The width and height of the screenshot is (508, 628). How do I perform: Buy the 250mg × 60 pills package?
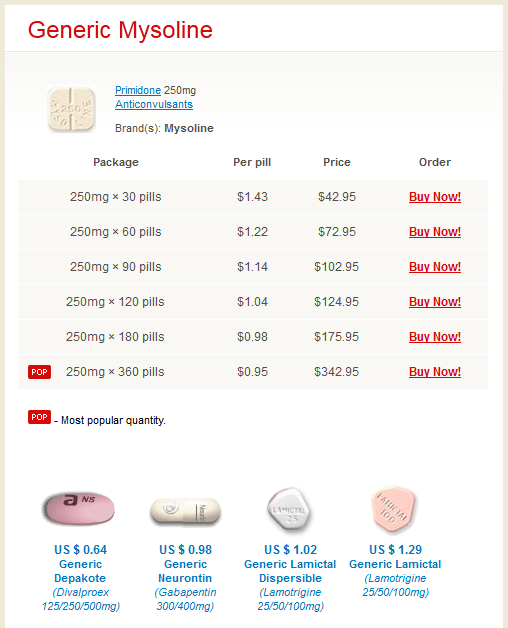(435, 231)
